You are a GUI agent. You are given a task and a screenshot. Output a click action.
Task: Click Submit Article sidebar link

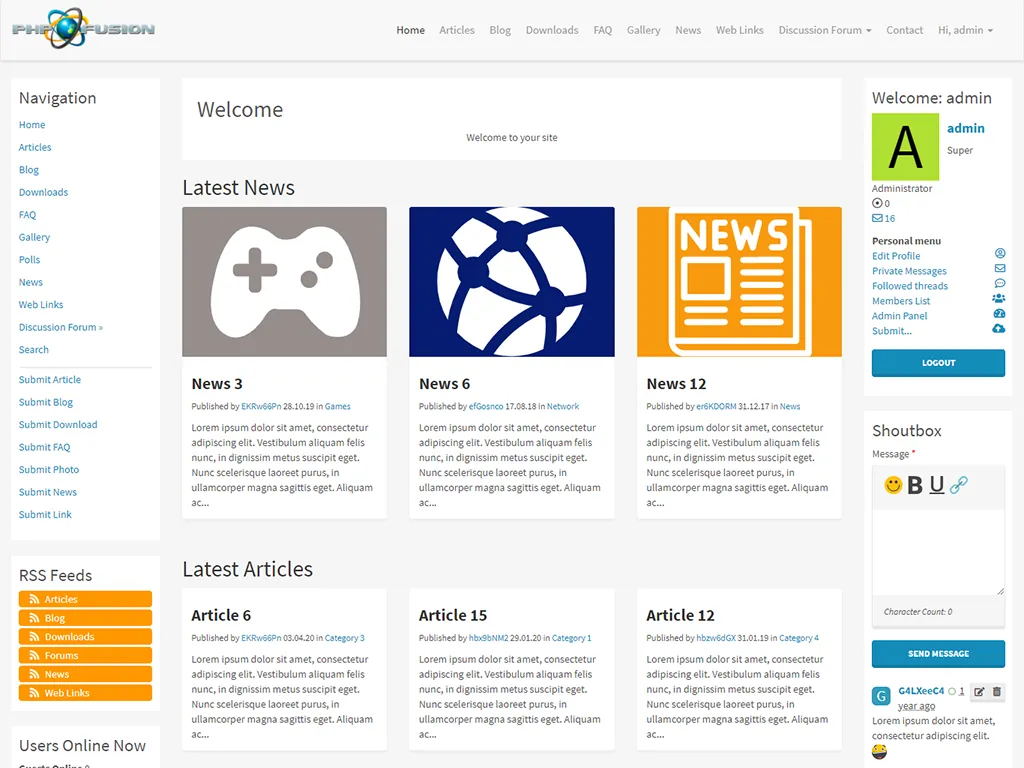click(50, 380)
